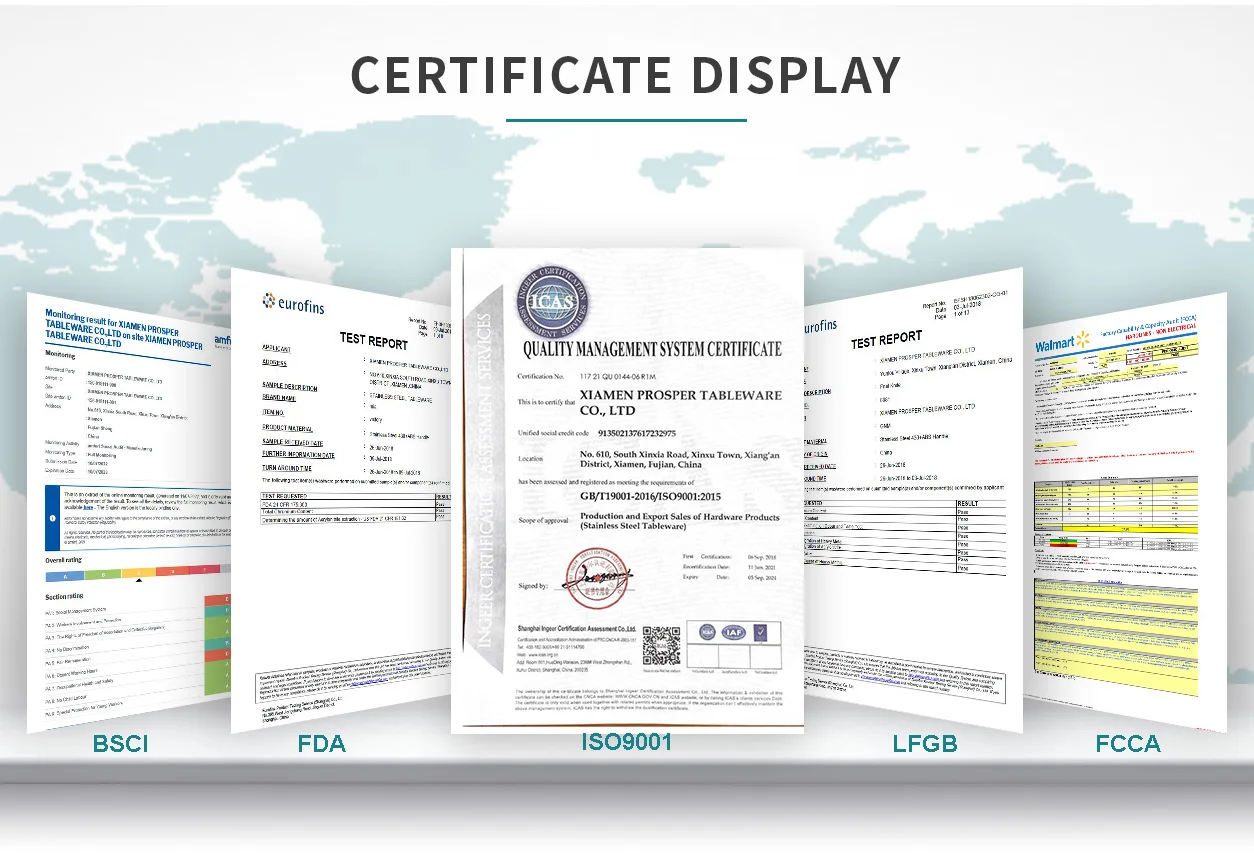This screenshot has width=1254, height=861.
Task: Click TEST REPORT title on LFGB document
Action: 886,340
